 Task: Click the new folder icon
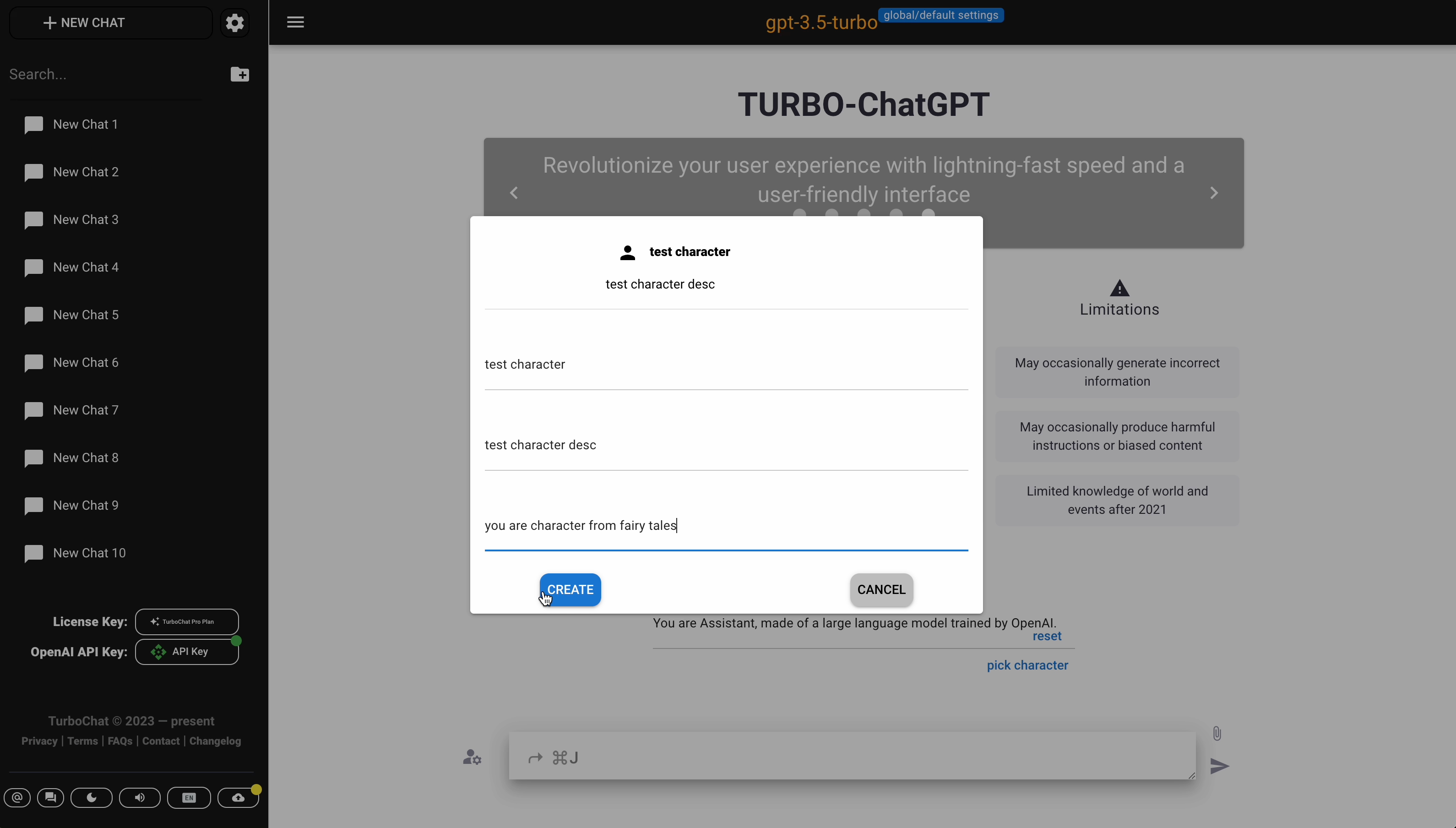[239, 75]
